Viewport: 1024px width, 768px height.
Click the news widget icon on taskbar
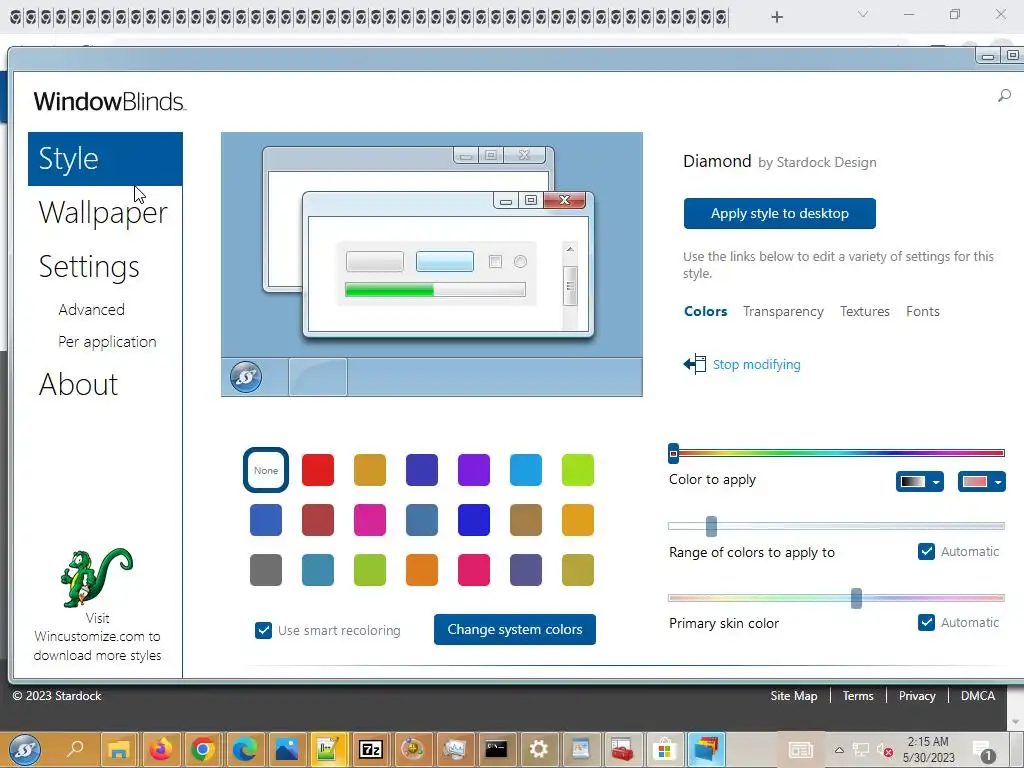pos(800,750)
